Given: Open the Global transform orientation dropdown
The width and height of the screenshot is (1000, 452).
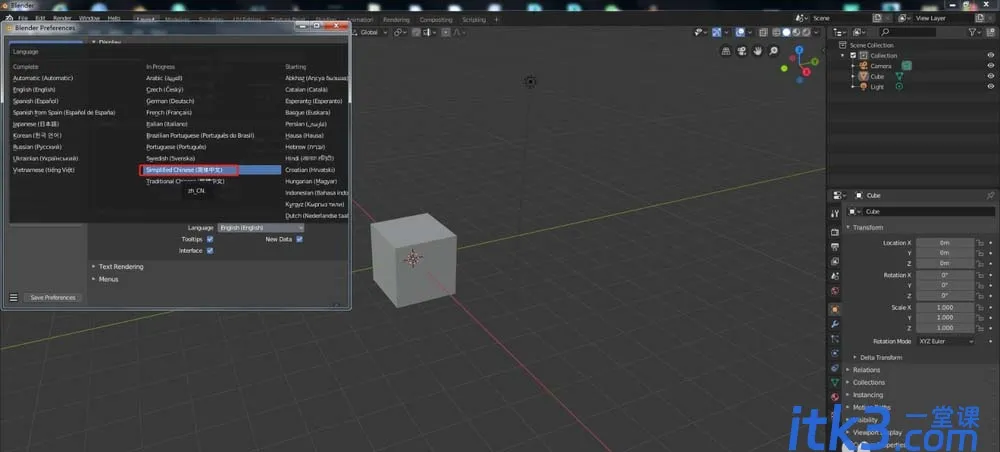Looking at the screenshot, I should (369, 33).
